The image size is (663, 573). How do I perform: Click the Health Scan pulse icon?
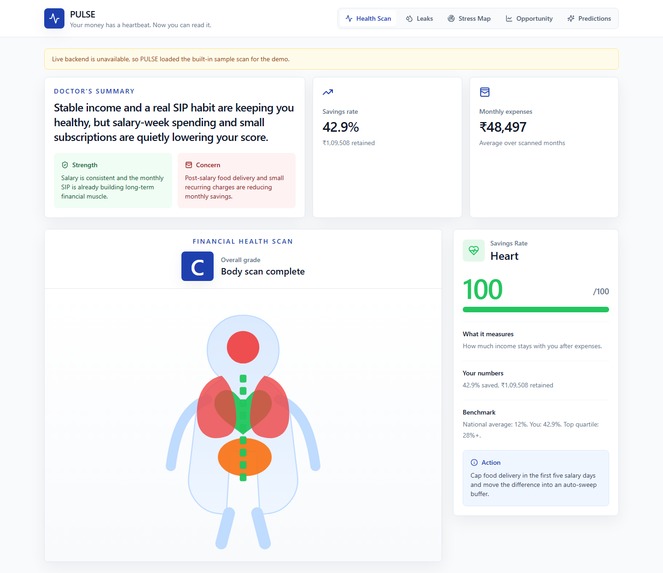[349, 19]
